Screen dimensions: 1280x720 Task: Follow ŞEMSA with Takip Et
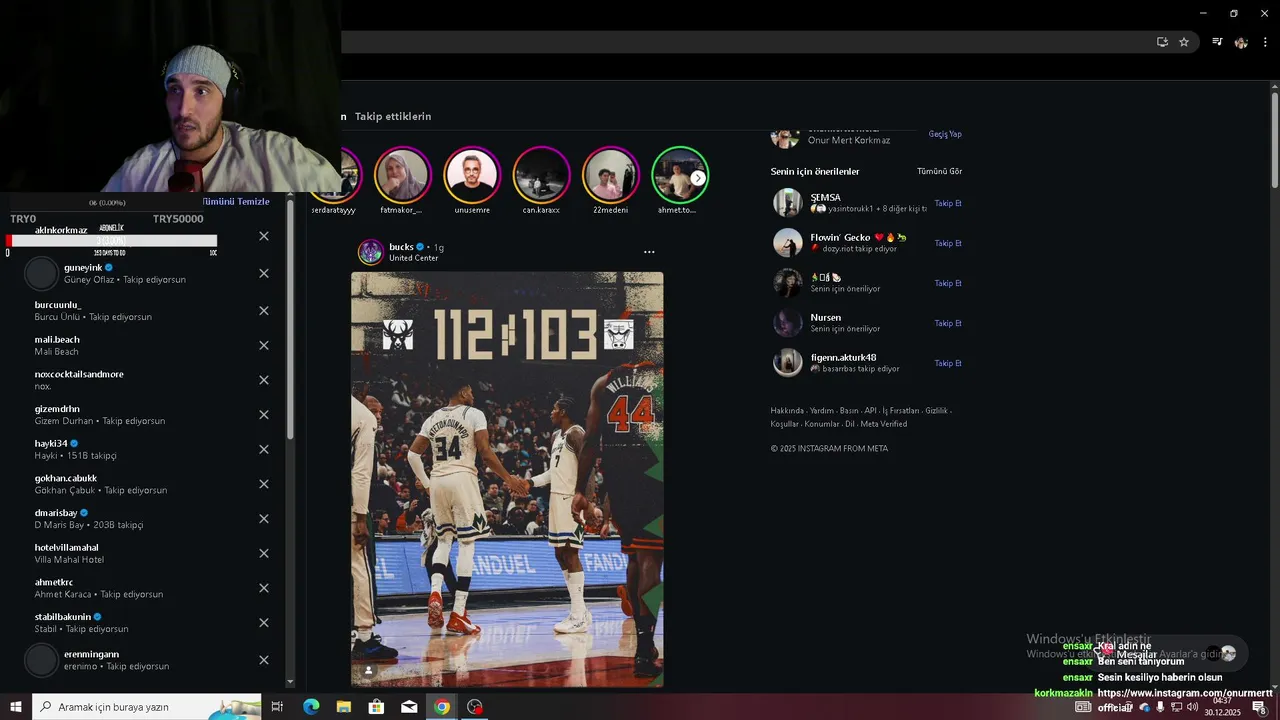948,203
